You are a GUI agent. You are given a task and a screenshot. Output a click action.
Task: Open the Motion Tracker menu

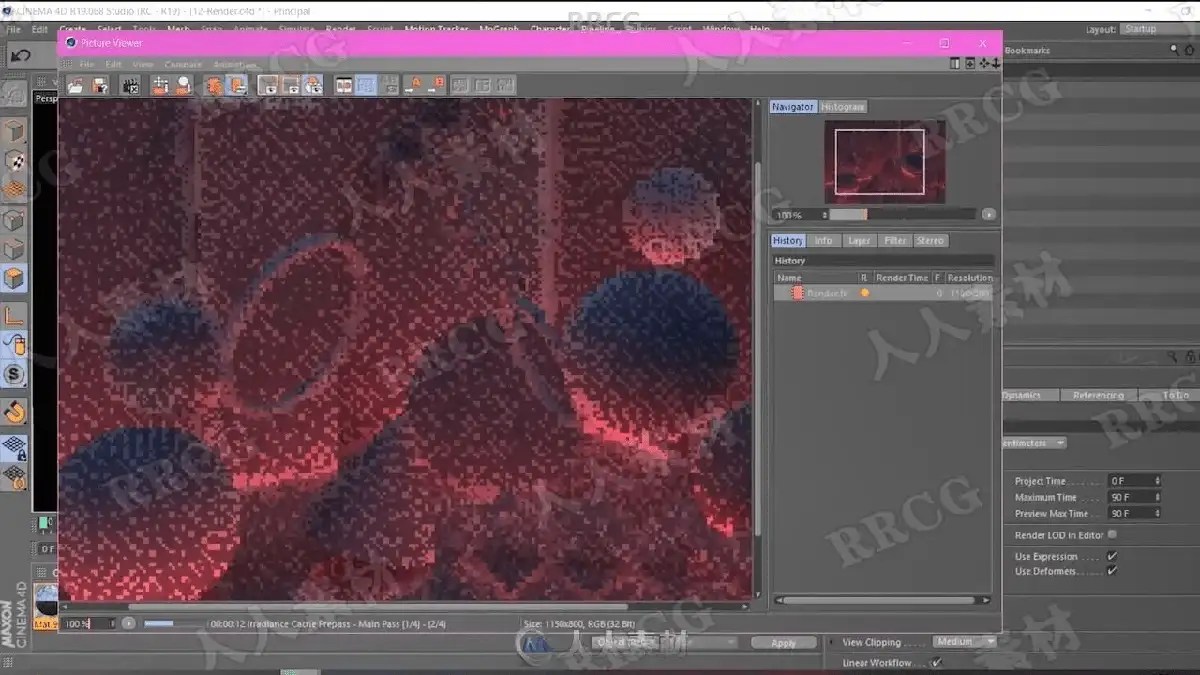(438, 30)
